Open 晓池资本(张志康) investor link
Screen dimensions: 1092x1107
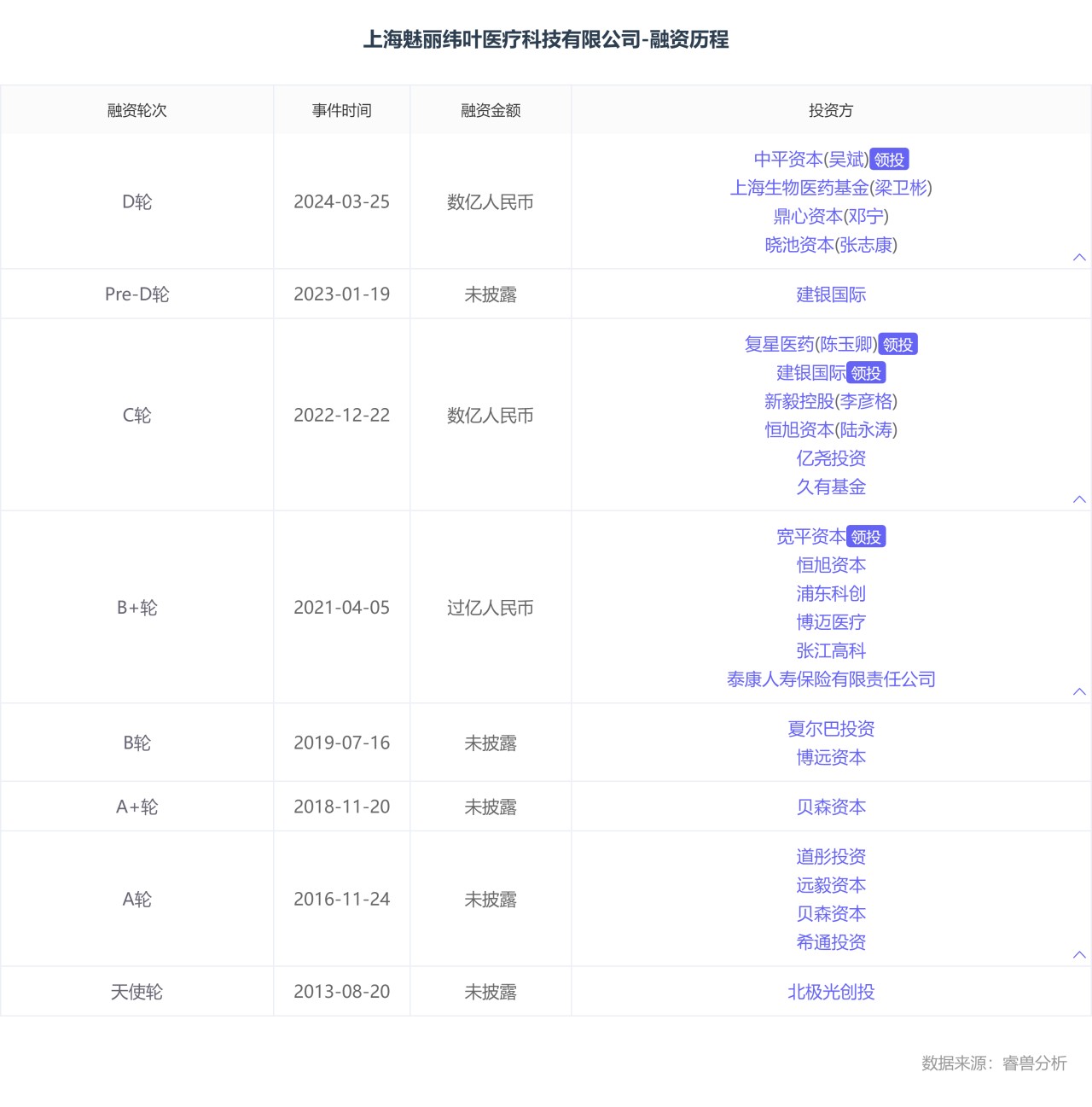831,245
